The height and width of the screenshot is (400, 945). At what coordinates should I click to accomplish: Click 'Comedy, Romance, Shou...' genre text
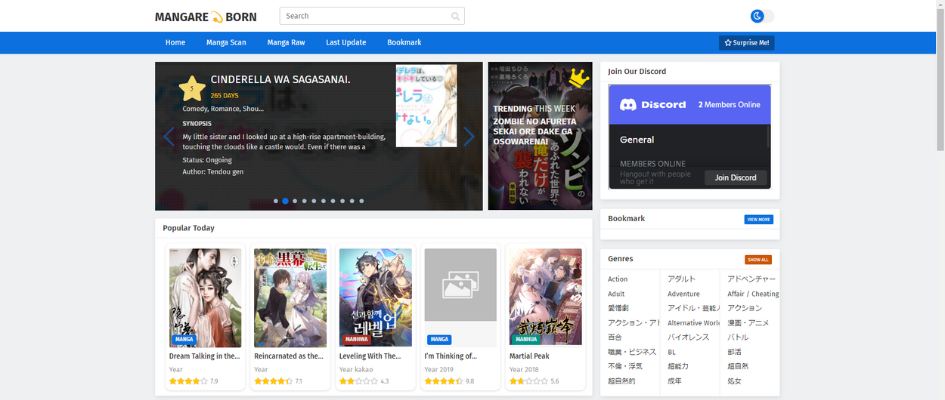pyautogui.click(x=223, y=109)
